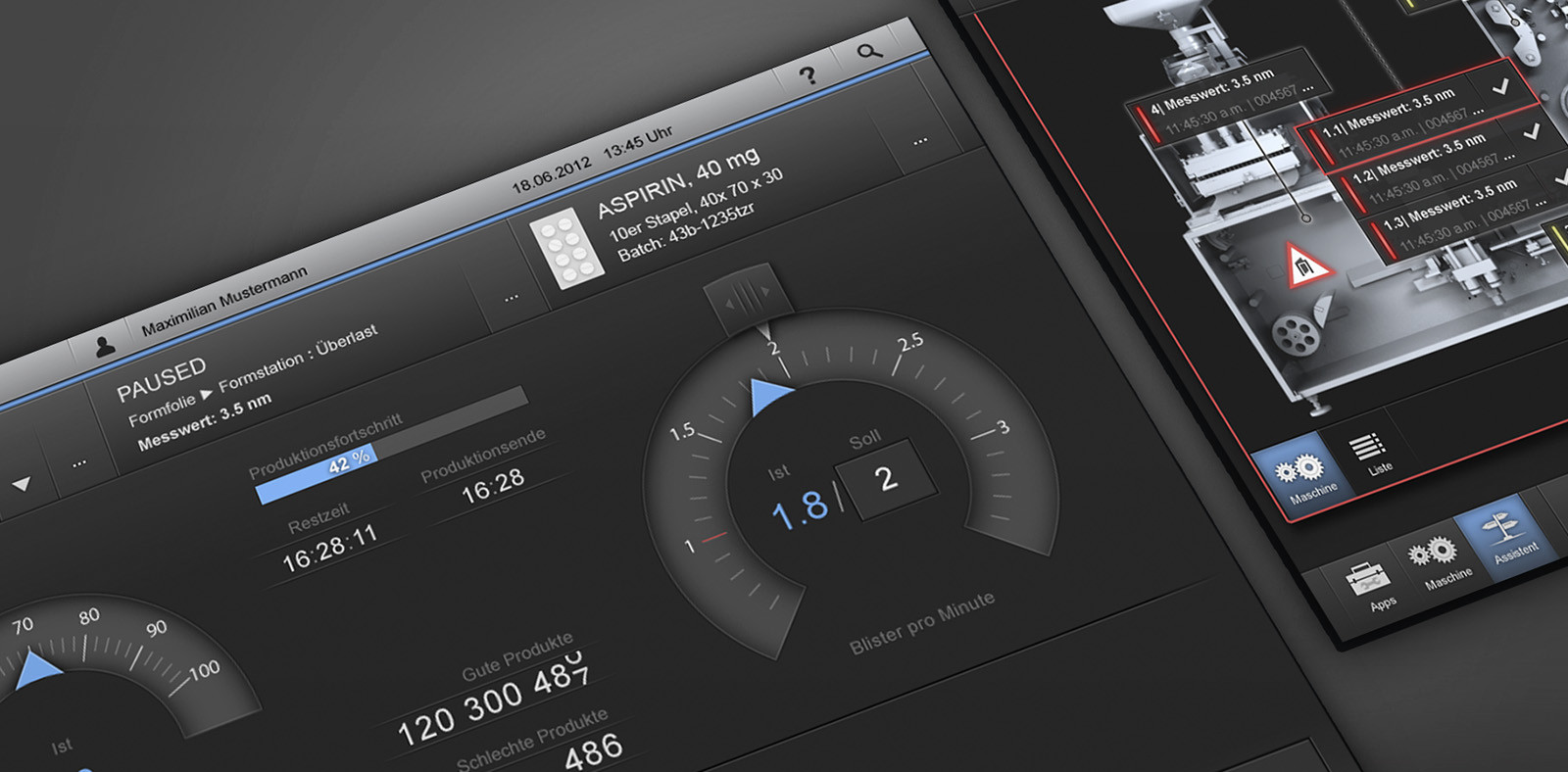Open the ellipsis menu left of PAUSED text
Viewport: 1568px width, 772px height.
coord(79,462)
